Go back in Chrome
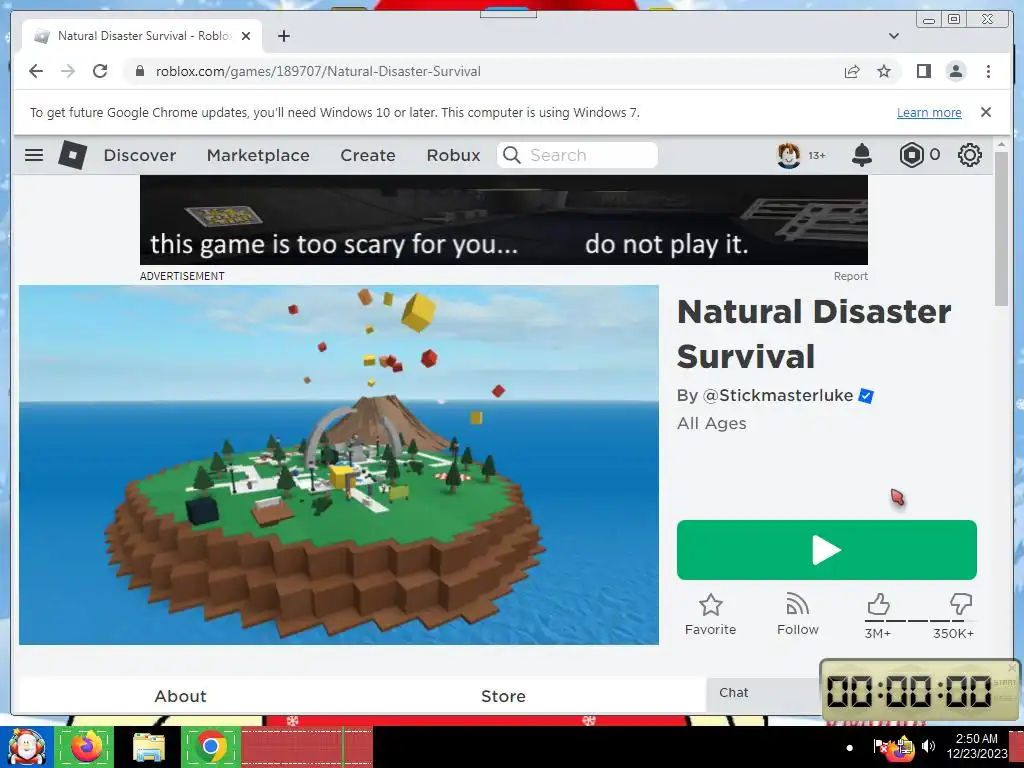The image size is (1024, 768). click(x=36, y=71)
